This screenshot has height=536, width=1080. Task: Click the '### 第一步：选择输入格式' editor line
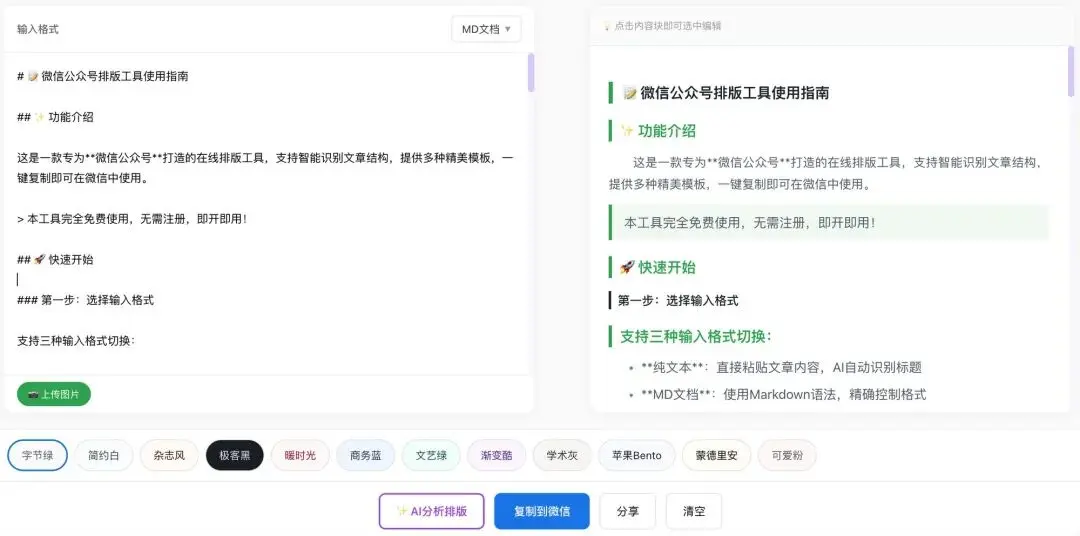coord(85,300)
